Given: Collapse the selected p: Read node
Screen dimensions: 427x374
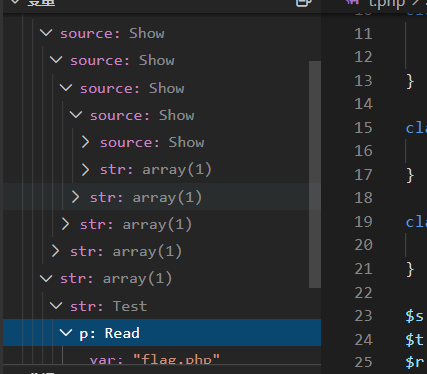Looking at the screenshot, I should (66, 333).
